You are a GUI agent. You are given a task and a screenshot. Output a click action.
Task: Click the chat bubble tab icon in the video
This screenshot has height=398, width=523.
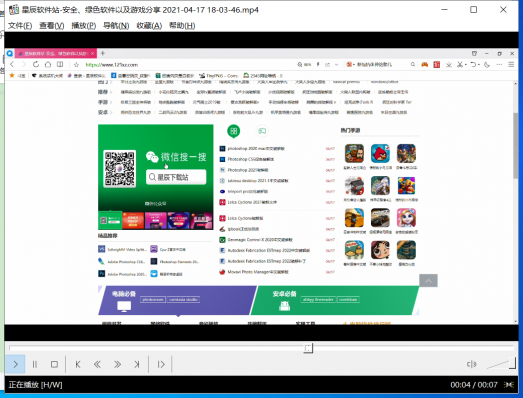point(262,131)
